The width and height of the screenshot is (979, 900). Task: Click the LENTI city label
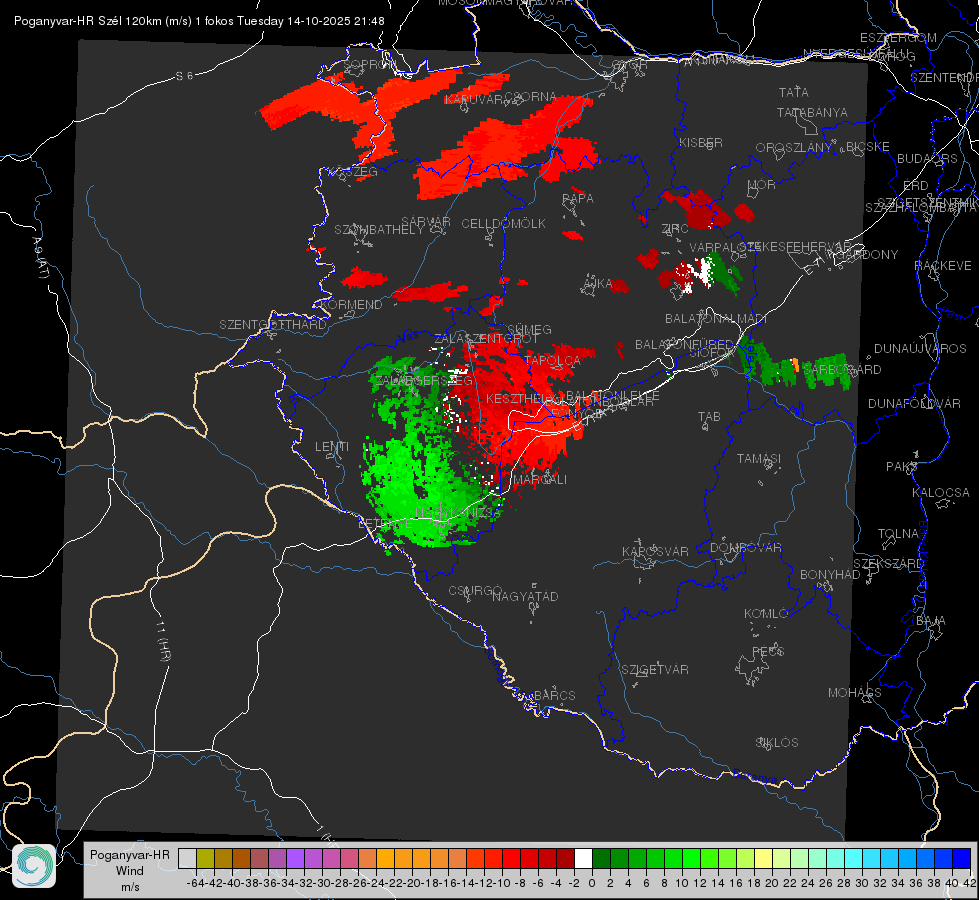pyautogui.click(x=332, y=447)
